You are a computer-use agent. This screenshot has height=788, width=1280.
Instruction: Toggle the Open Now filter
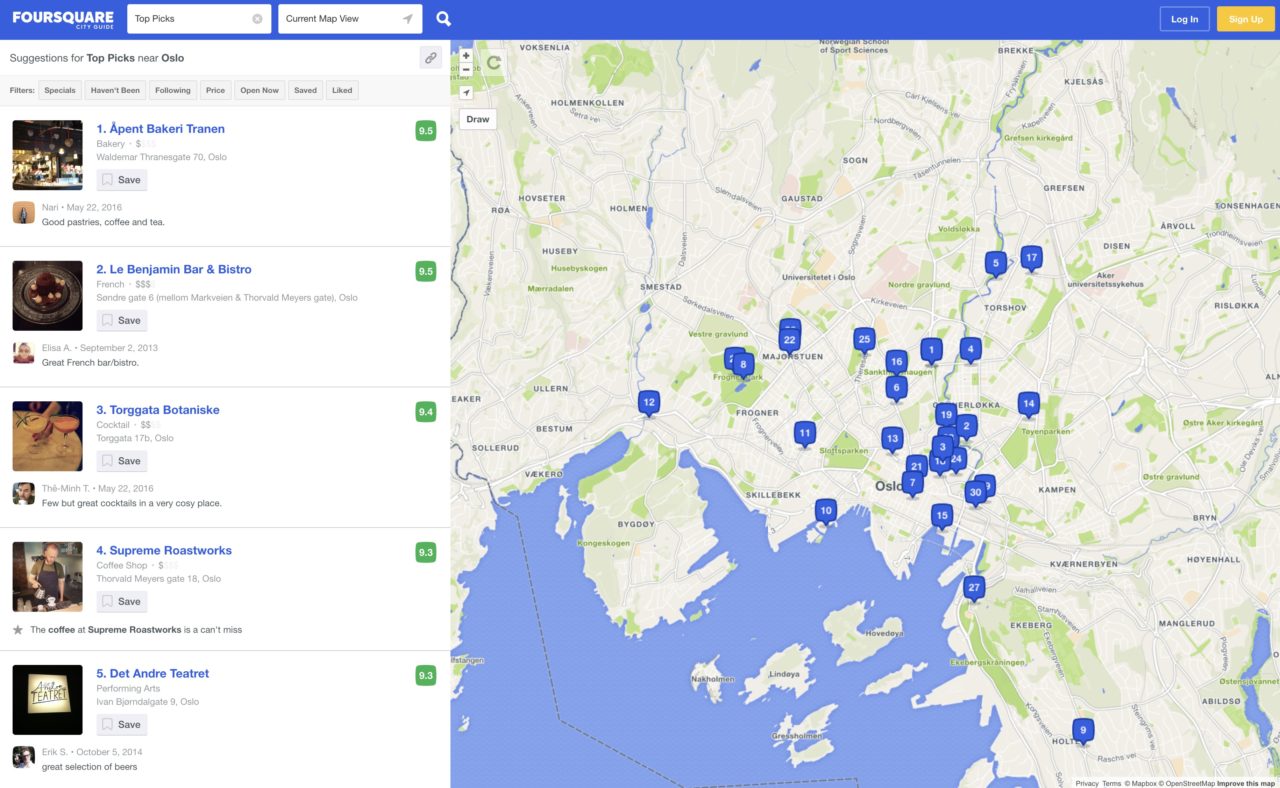[x=259, y=90]
